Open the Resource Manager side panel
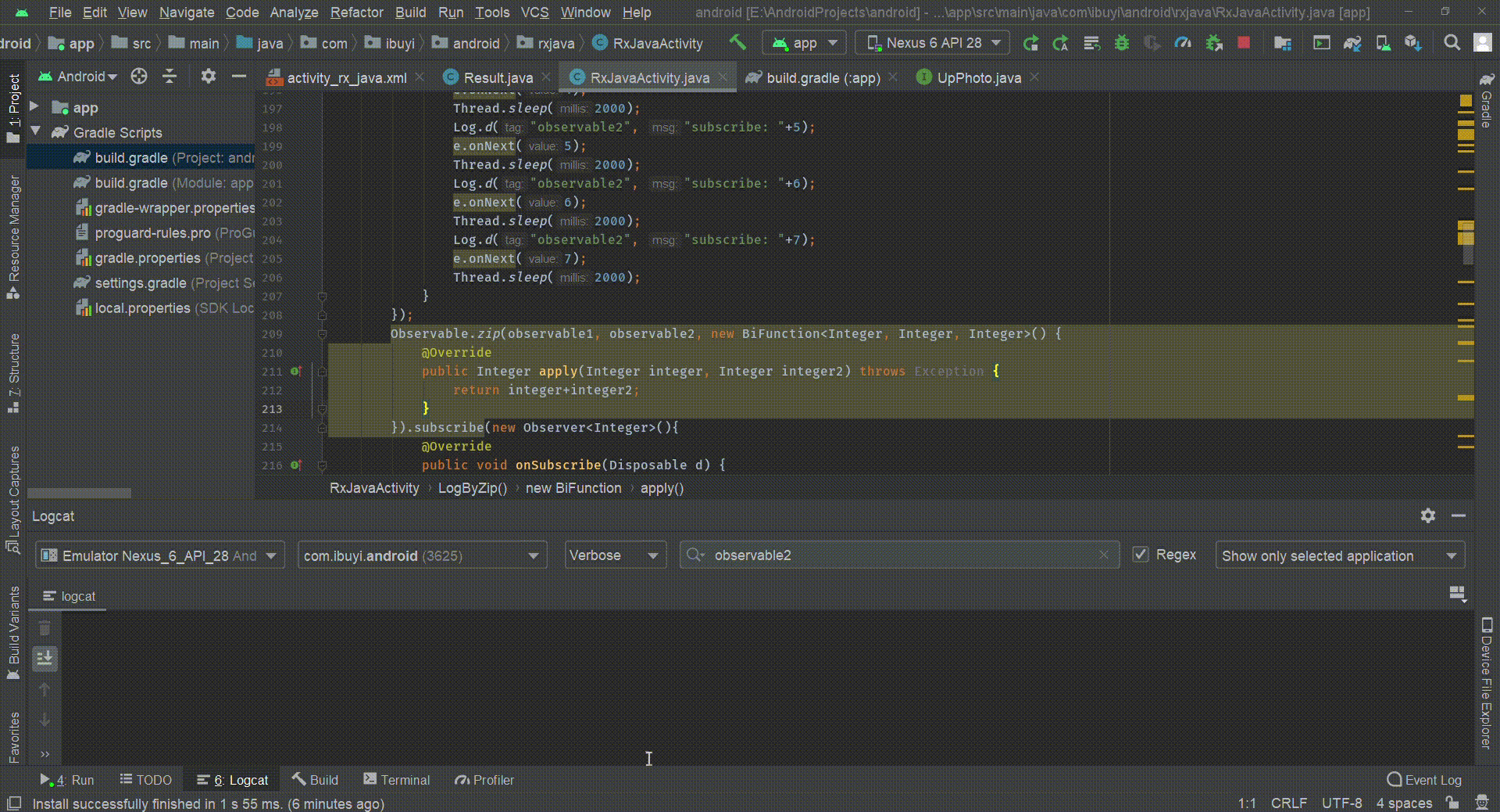This screenshot has height=812, width=1500. pyautogui.click(x=13, y=237)
